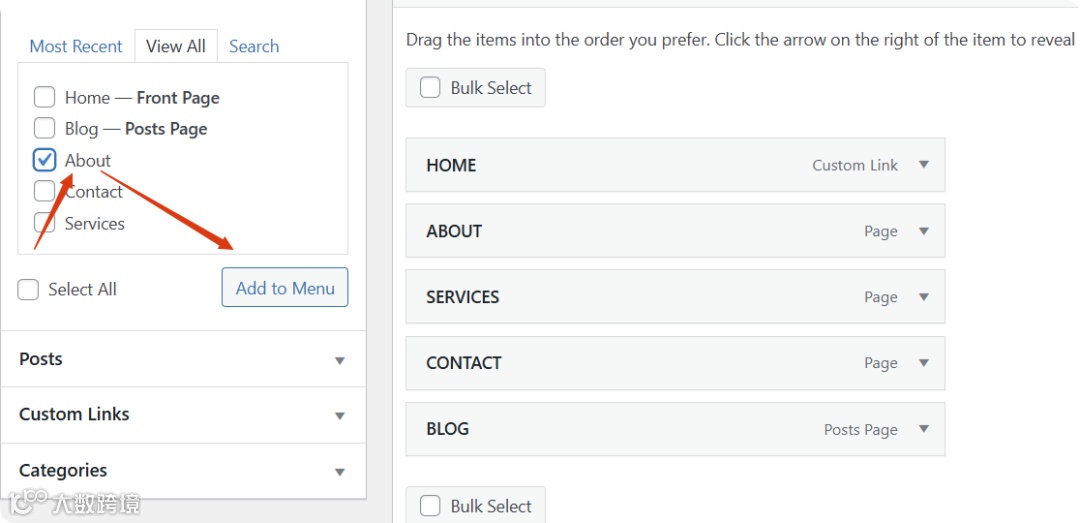Check the Home — Front Page checkbox
Image resolution: width=1080 pixels, height=523 pixels.
click(44, 97)
